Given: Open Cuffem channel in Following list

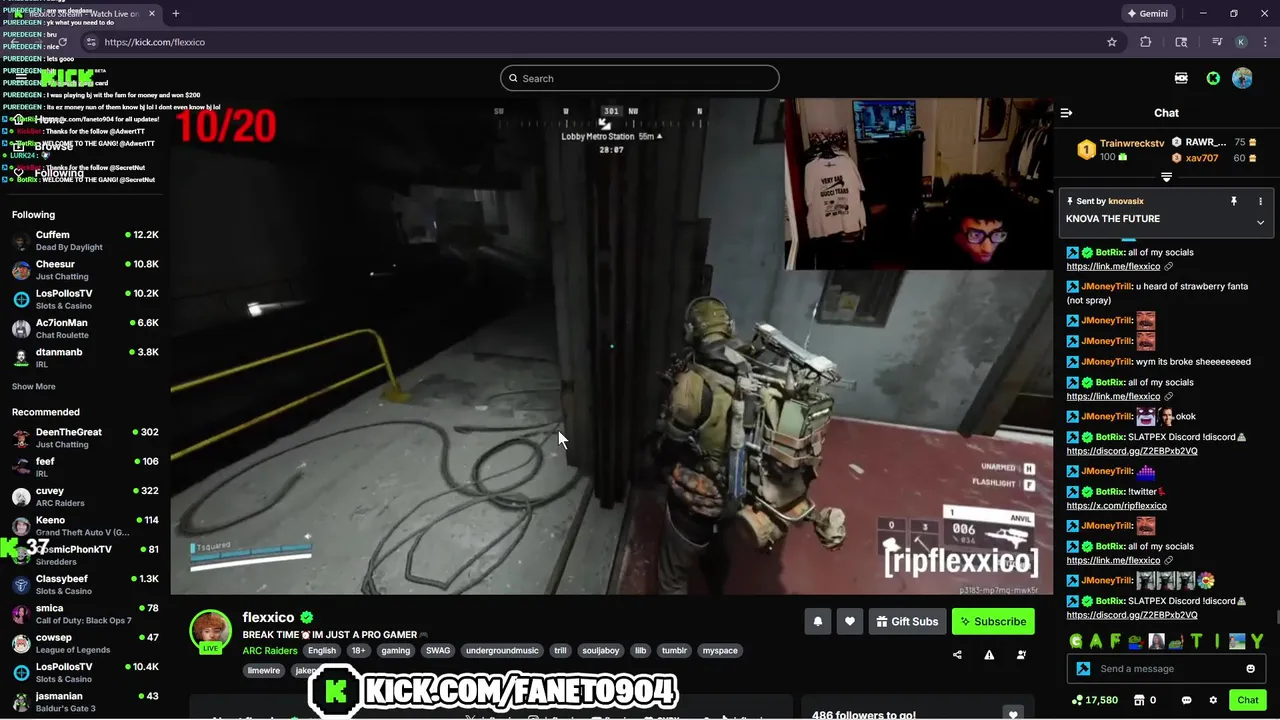Looking at the screenshot, I should coord(85,241).
